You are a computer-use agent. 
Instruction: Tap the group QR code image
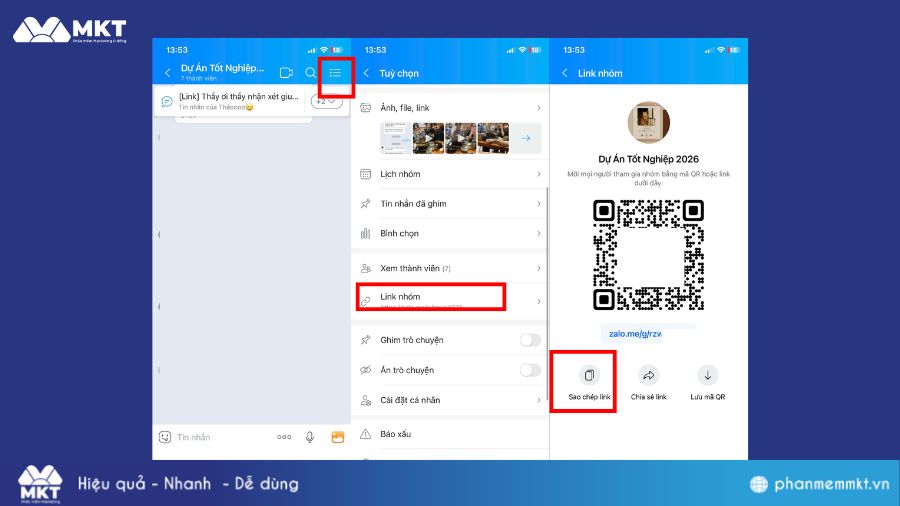point(649,255)
